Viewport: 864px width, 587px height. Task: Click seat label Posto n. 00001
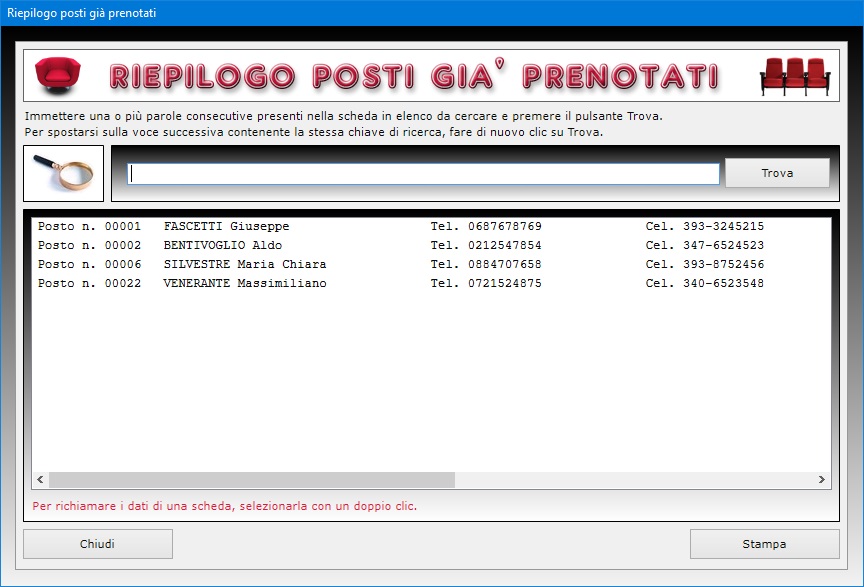click(x=89, y=226)
